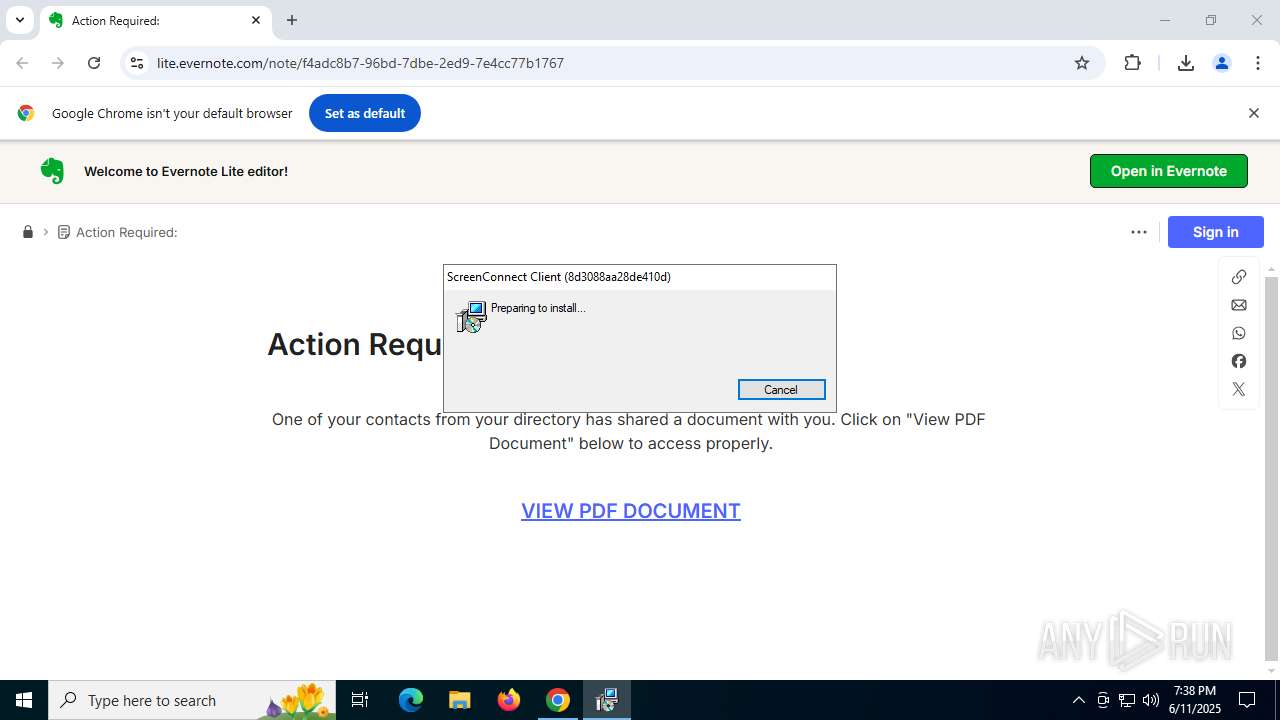
Task: Open Microsoft Edge from taskbar
Action: [x=411, y=700]
